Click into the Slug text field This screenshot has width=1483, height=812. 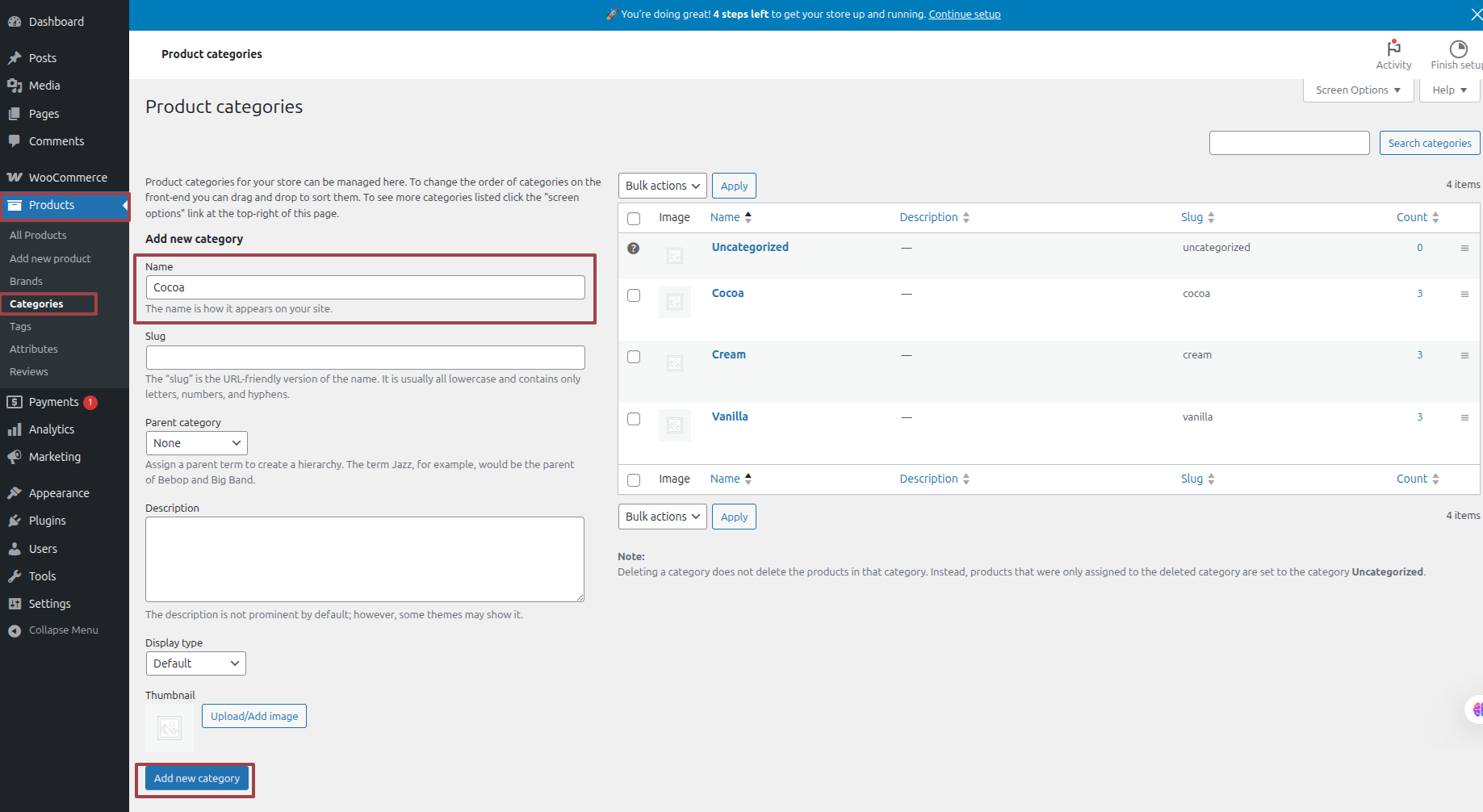point(365,358)
